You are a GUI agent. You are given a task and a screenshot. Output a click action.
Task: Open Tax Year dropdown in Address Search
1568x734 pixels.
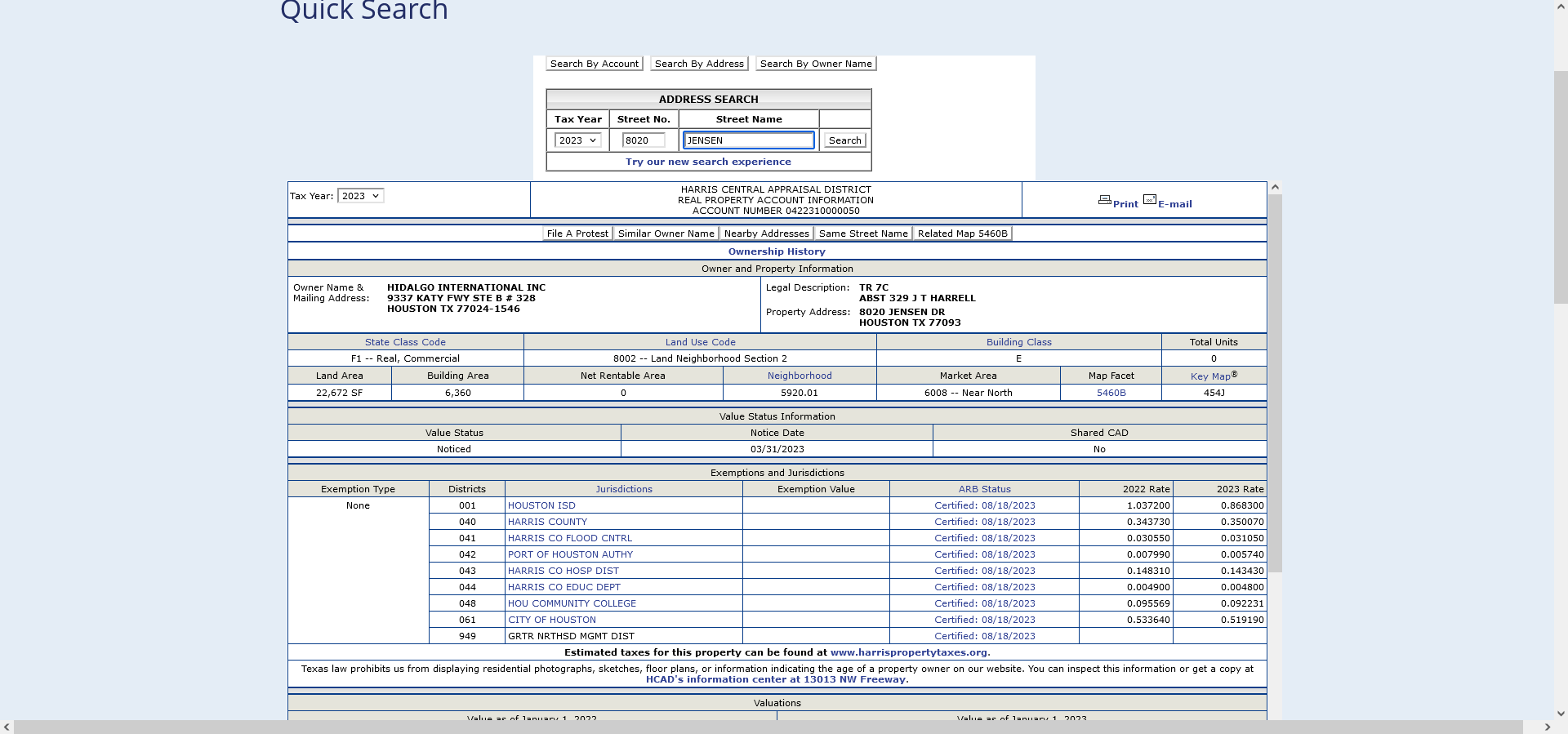[577, 140]
